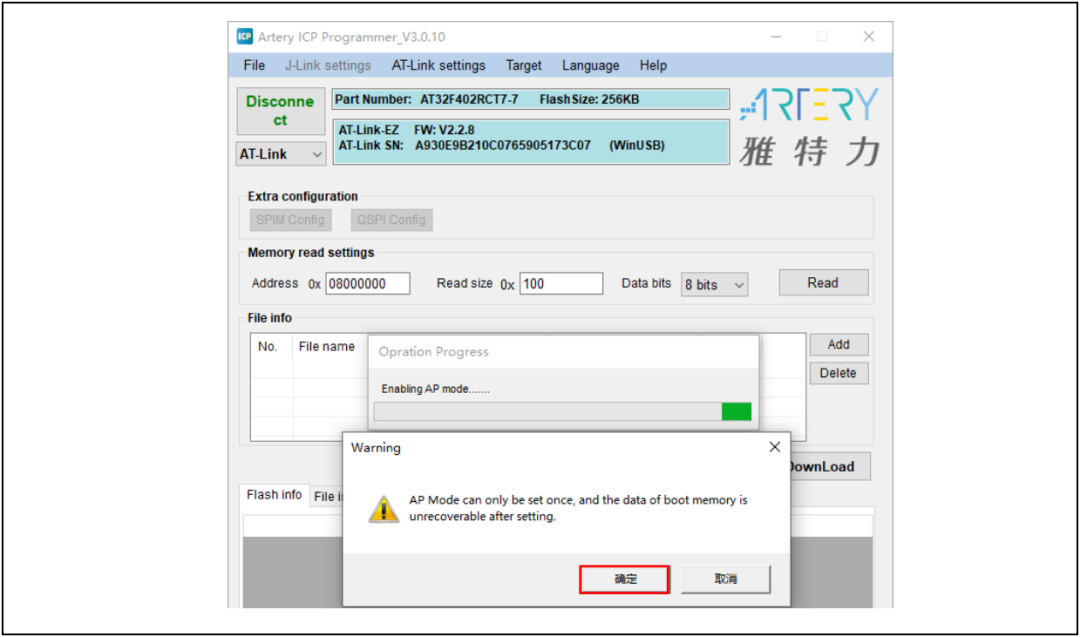Click the Artery logo
Image resolution: width=1080 pixels, height=637 pixels.
click(810, 127)
